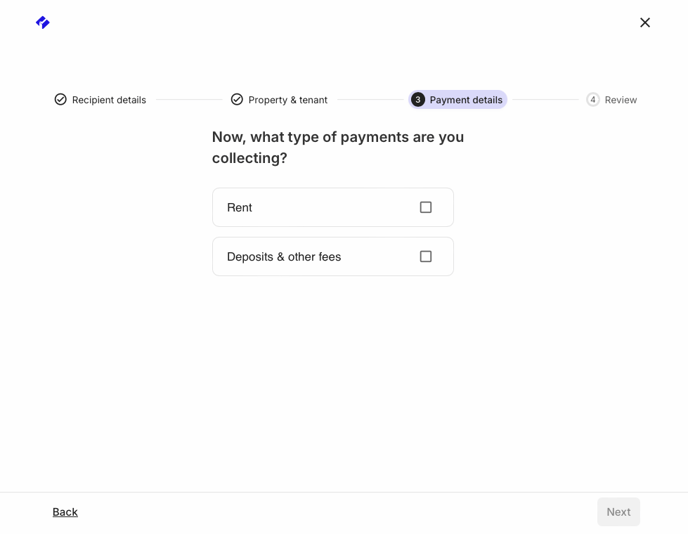688x534 pixels.
Task: Select the Payment details step label
Action: coord(466,100)
